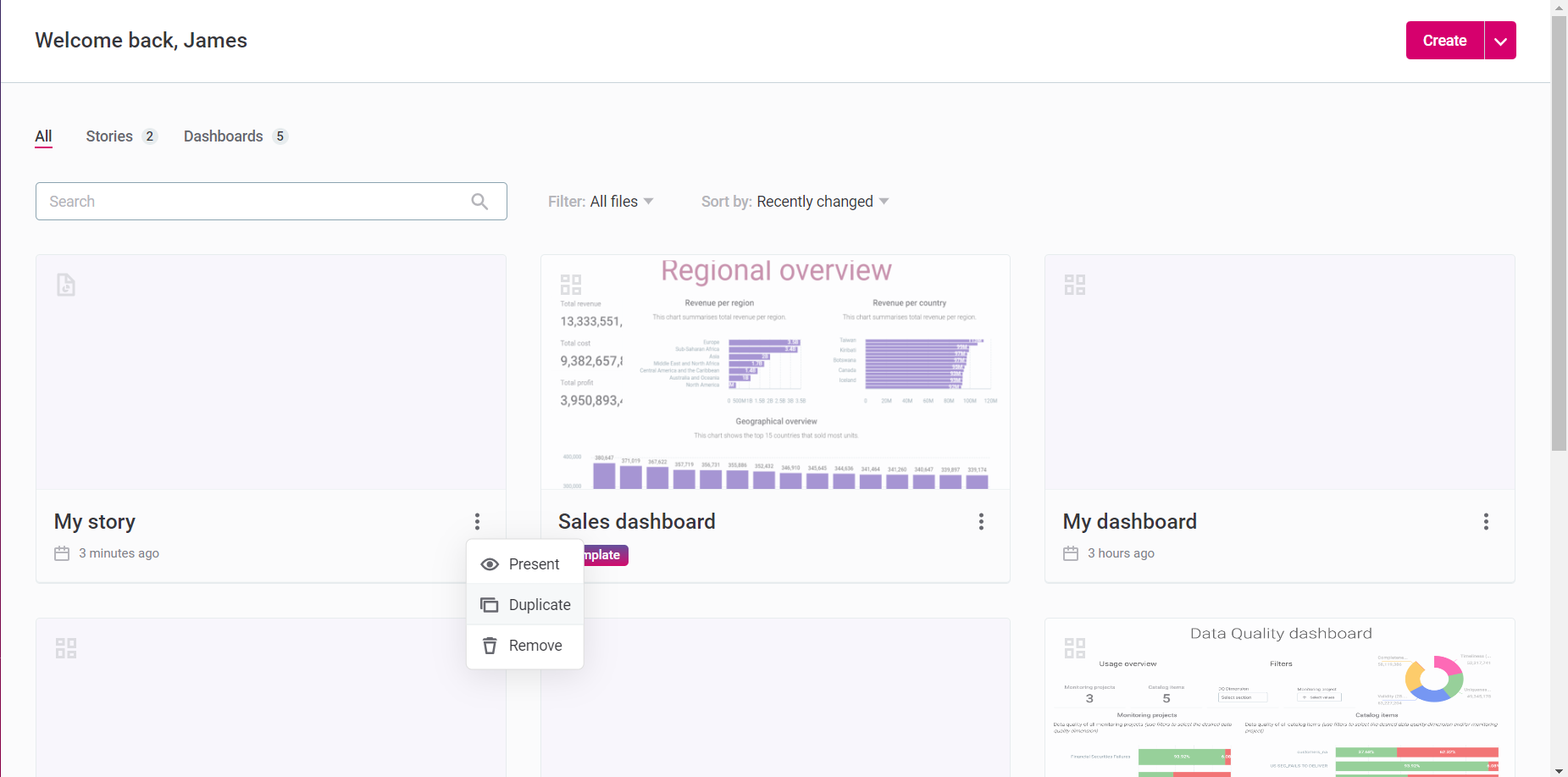Open the My dashboard three-dot menu
The image size is (1568, 777).
click(1485, 522)
